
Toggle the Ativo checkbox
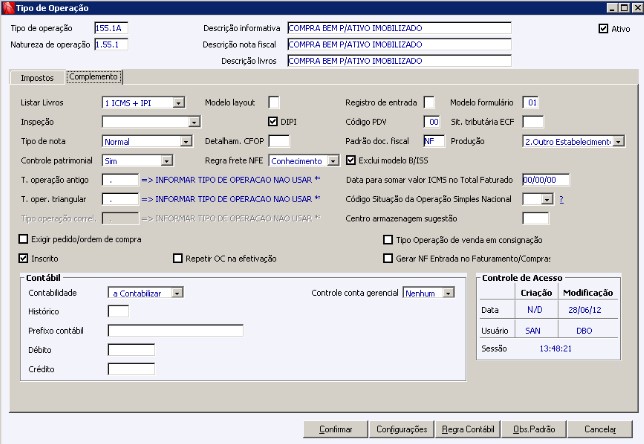(603, 29)
